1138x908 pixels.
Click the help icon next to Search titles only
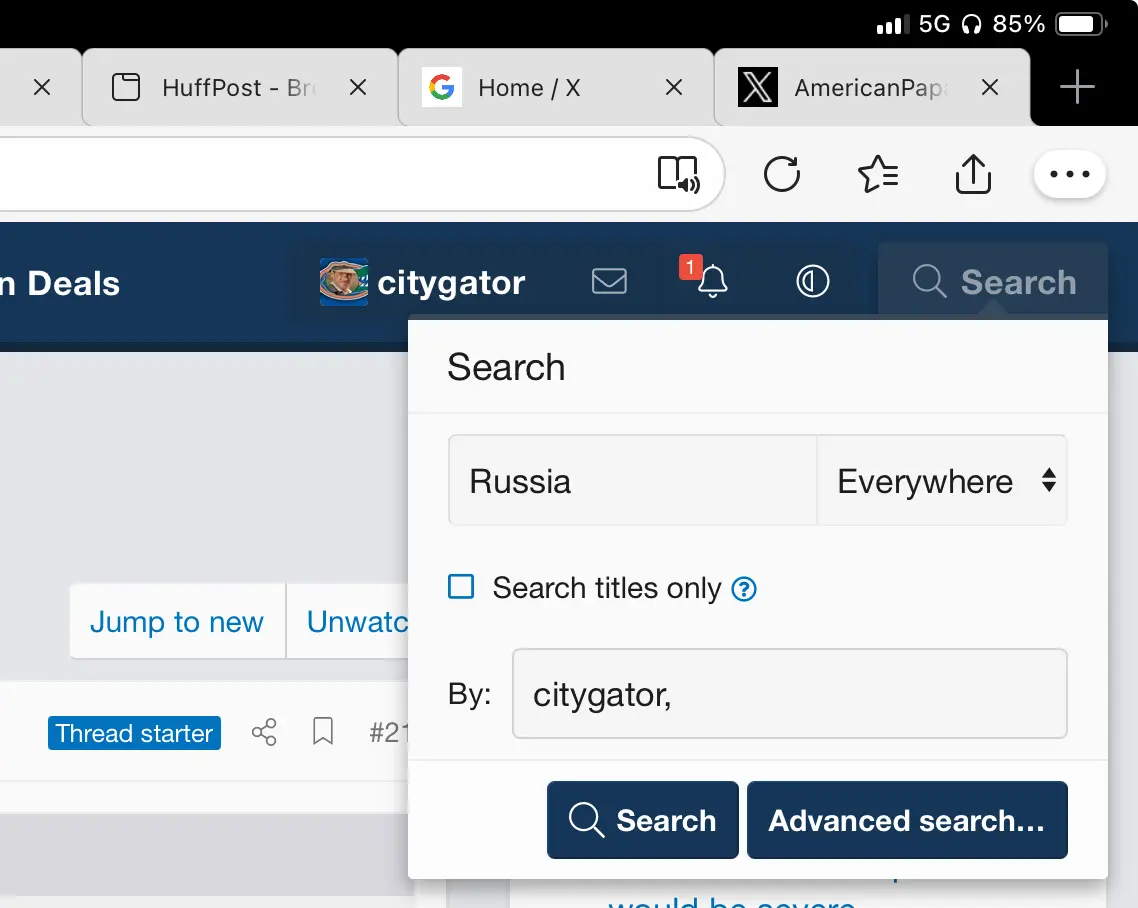(x=744, y=589)
